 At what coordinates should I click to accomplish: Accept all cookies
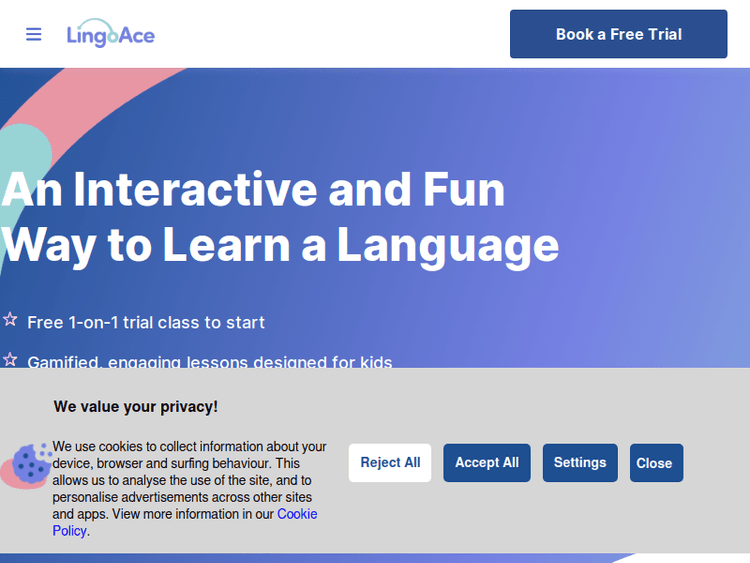(x=487, y=463)
